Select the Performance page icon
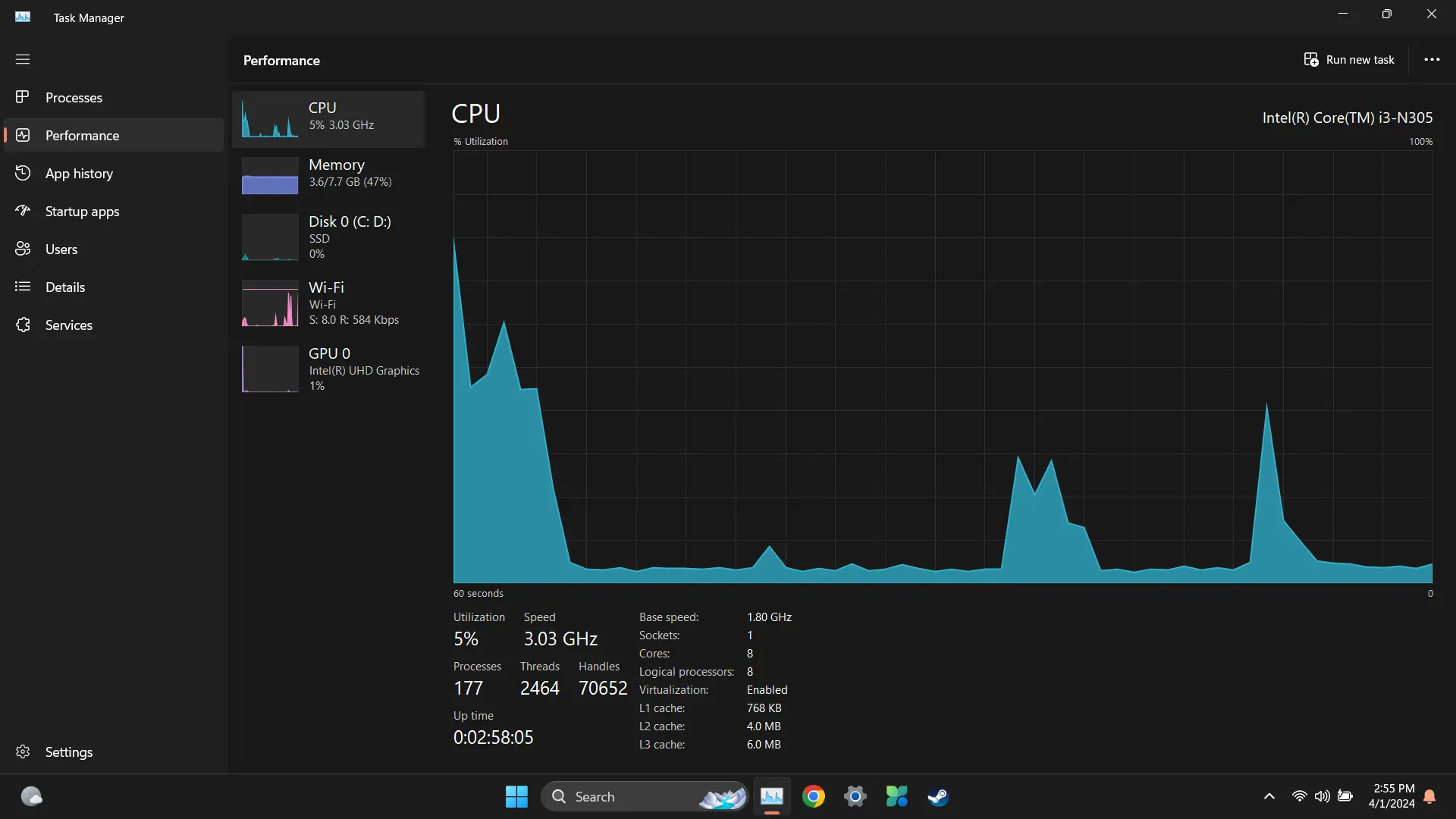The image size is (1456, 819). click(x=23, y=135)
